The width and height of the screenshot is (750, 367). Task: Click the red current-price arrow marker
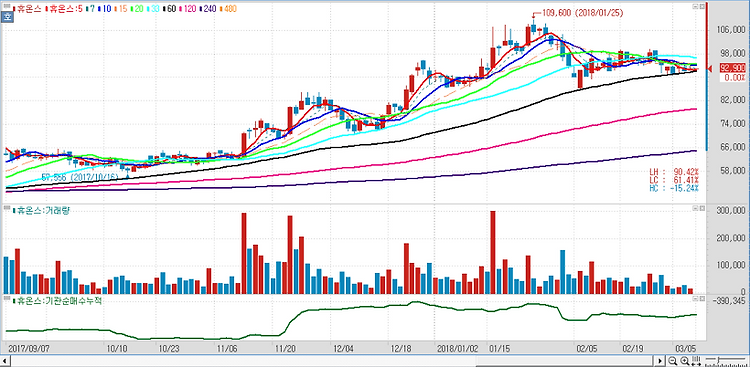tap(710, 69)
